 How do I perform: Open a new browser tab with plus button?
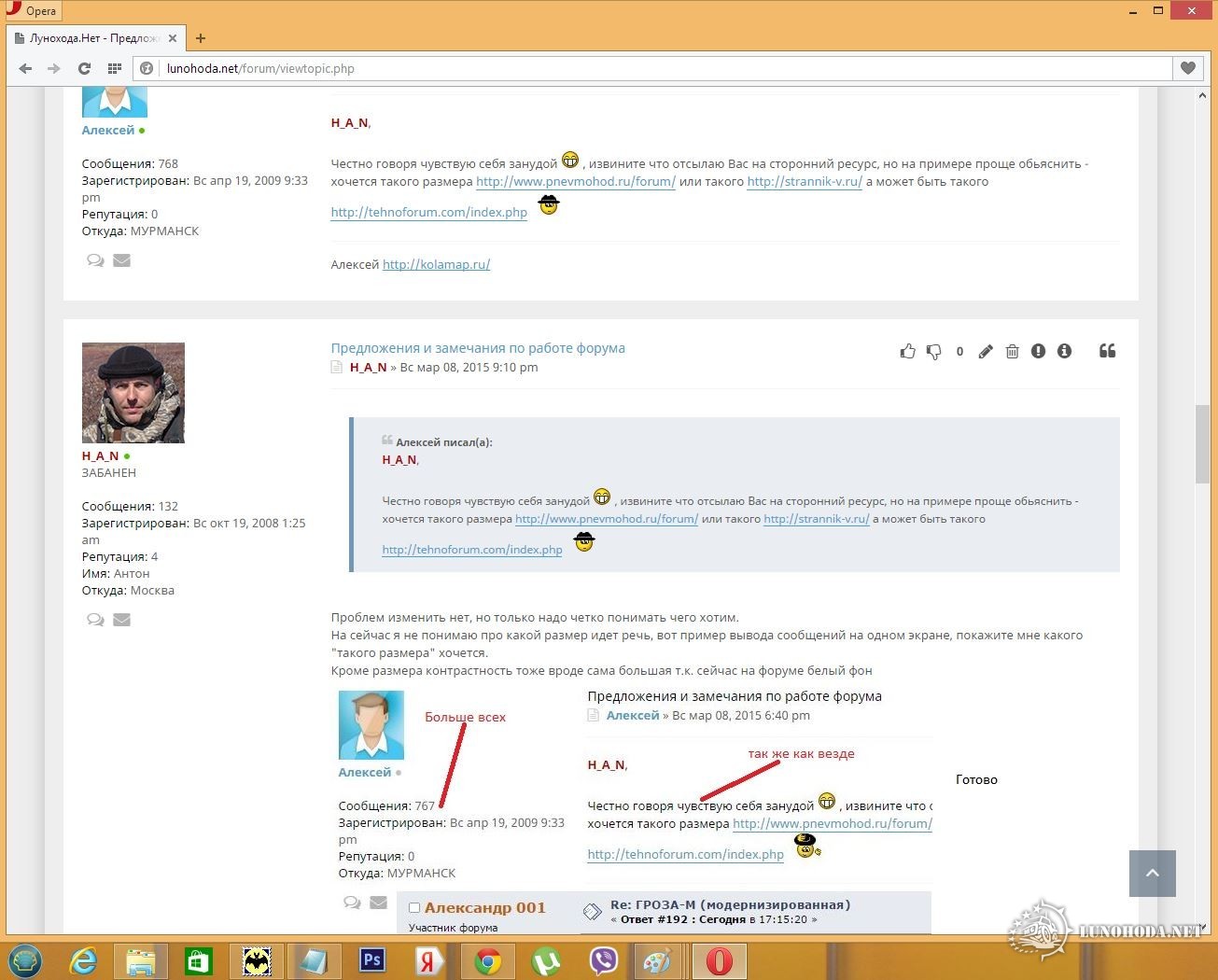click(x=201, y=38)
